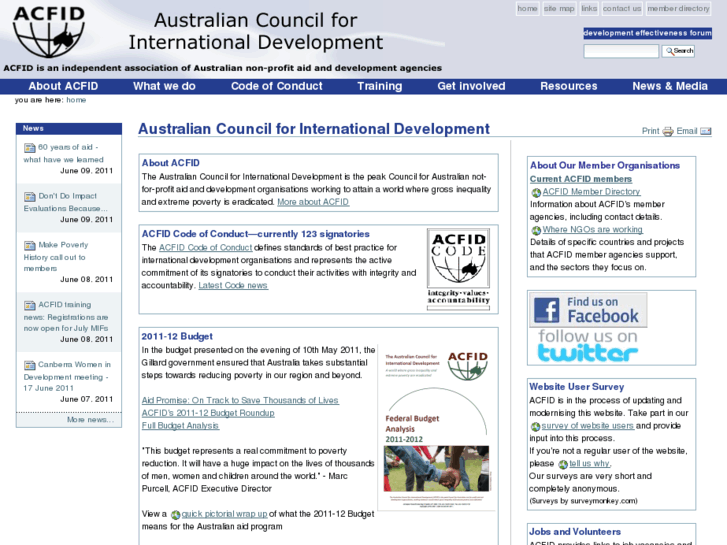Open the What we do menu
The height and width of the screenshot is (545, 727).
pos(164,86)
